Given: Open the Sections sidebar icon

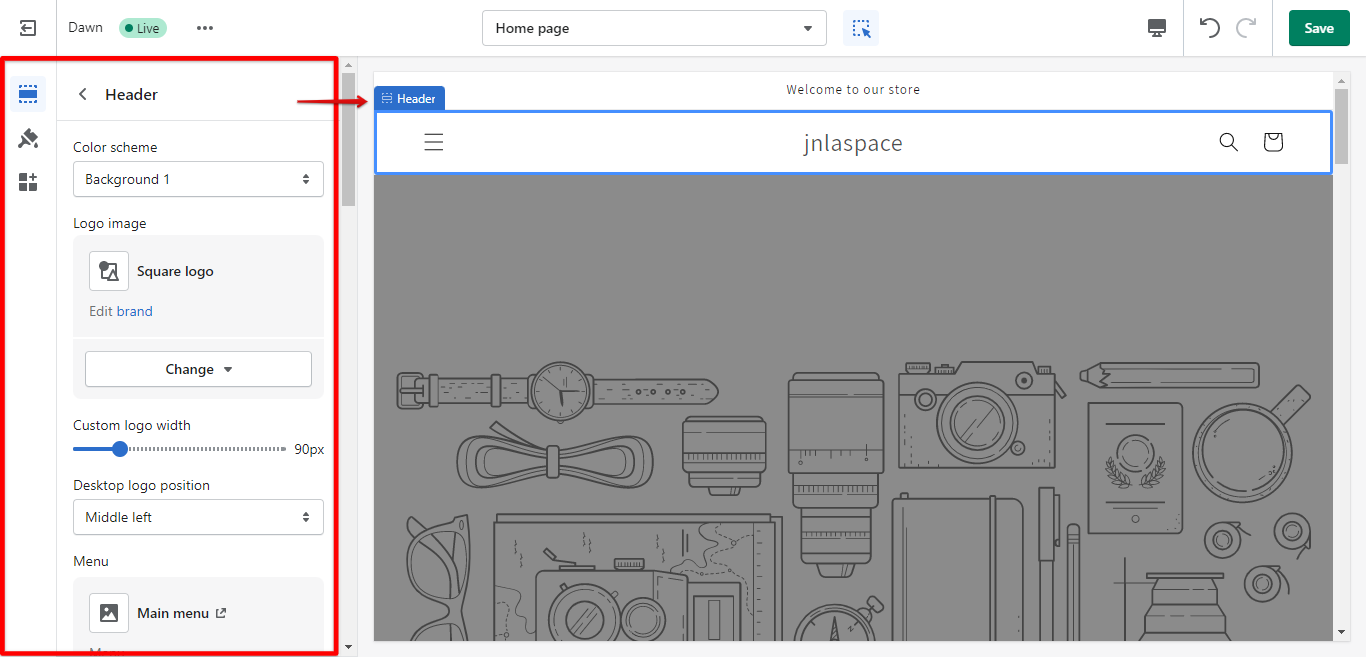Looking at the screenshot, I should tap(28, 94).
